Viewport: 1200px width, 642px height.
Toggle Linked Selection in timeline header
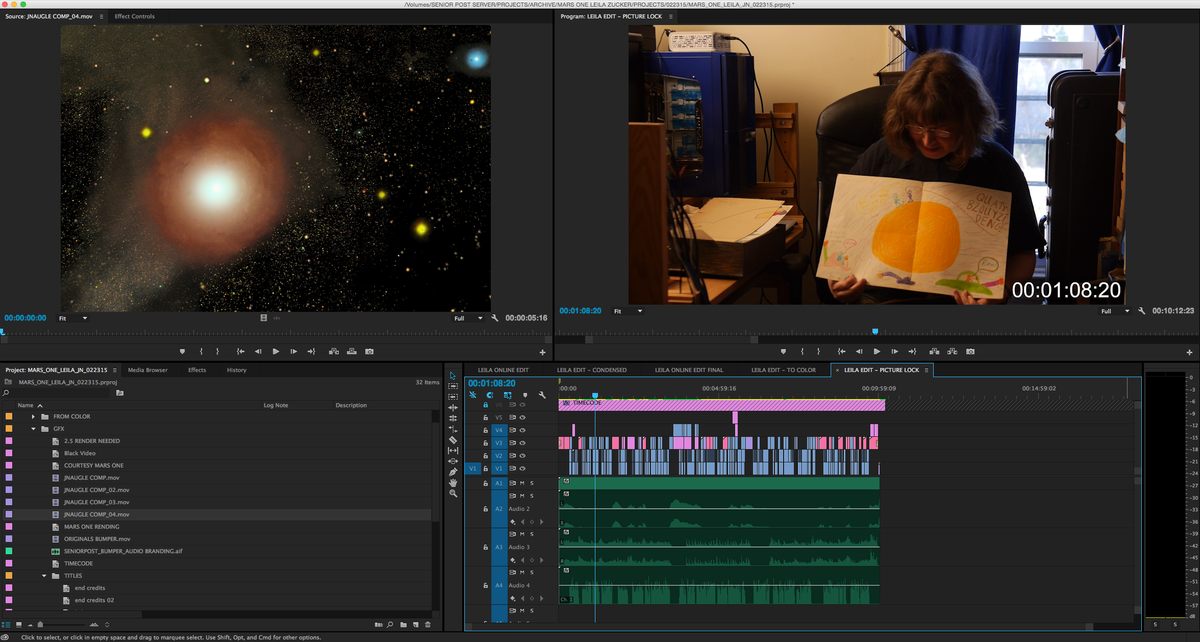pos(507,395)
